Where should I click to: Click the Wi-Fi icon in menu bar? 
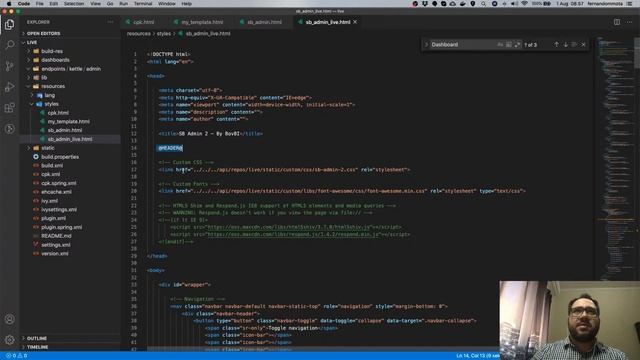(x=524, y=4)
